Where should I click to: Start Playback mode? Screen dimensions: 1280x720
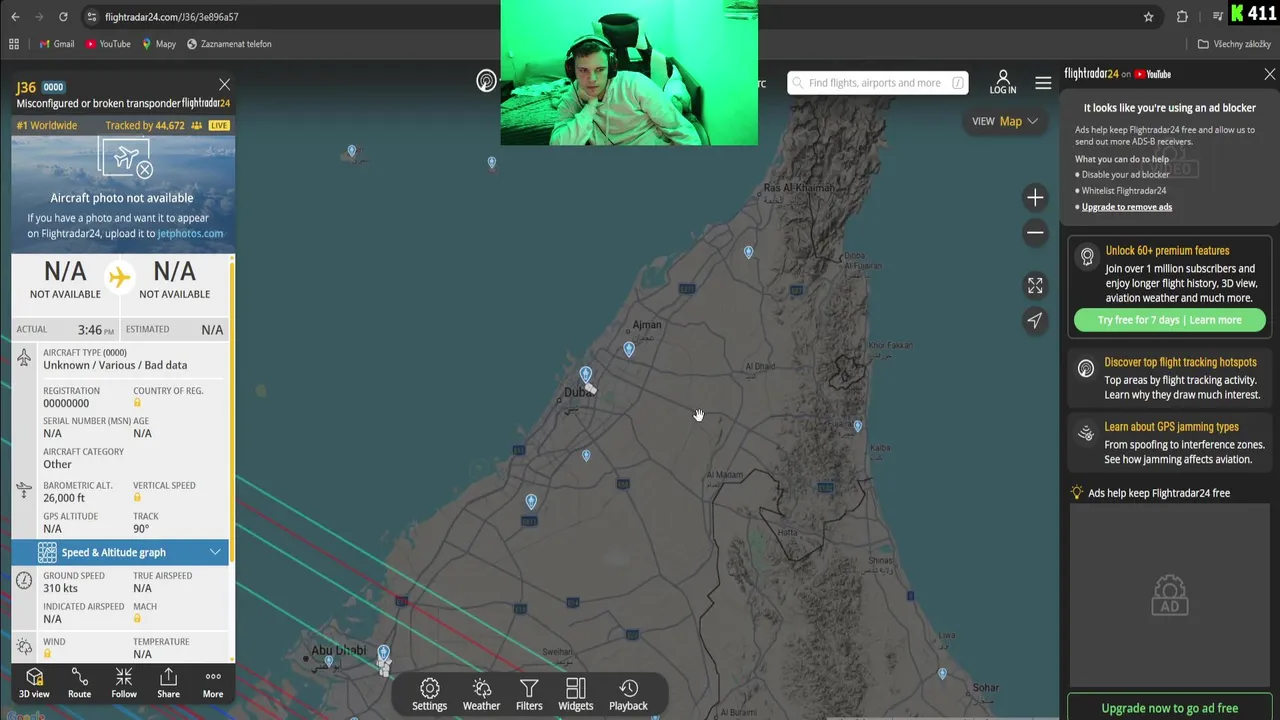point(628,695)
